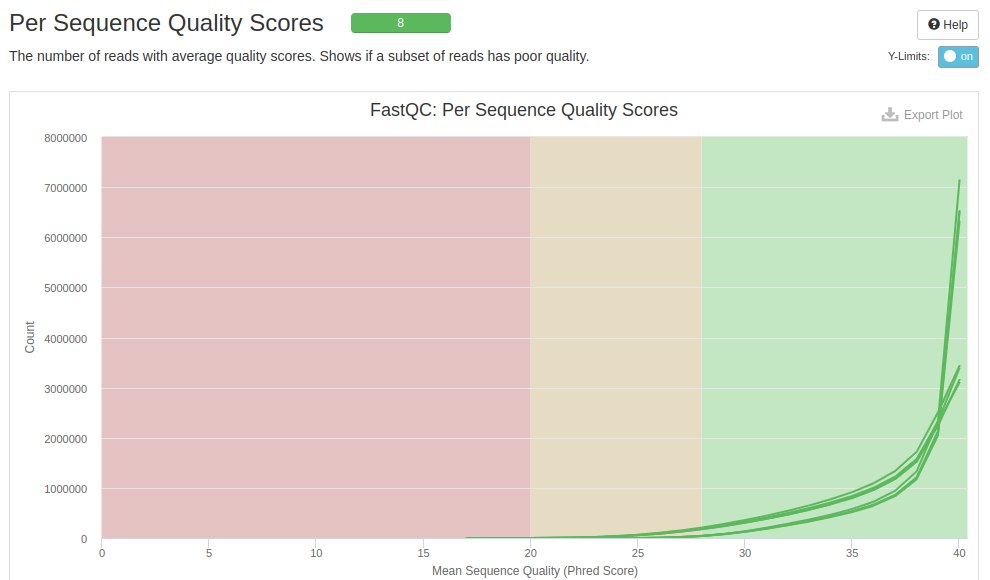Click the Y-Limits label text
Screen dimensions: 990x580
[908, 57]
